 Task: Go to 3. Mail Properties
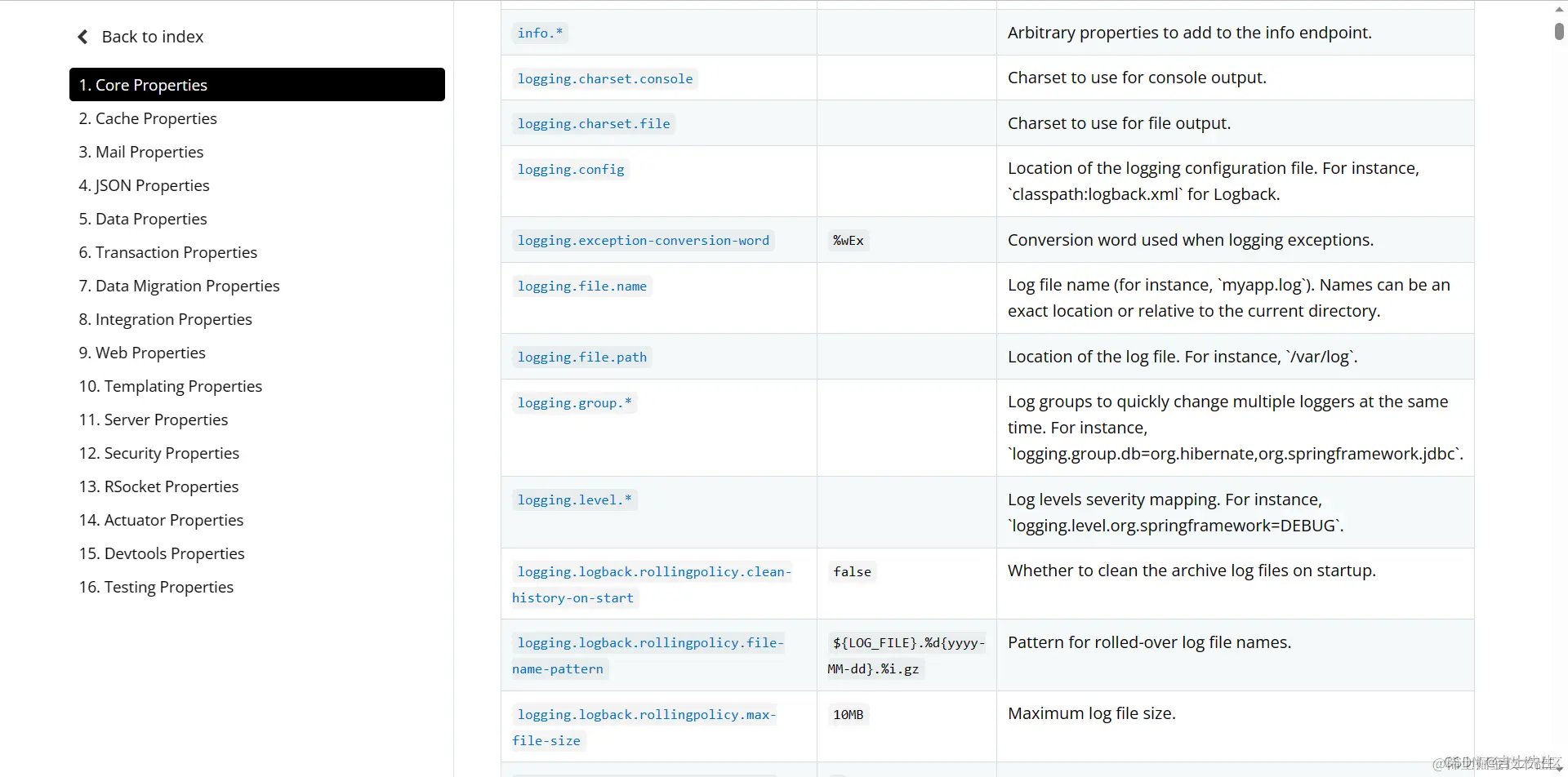[141, 152]
